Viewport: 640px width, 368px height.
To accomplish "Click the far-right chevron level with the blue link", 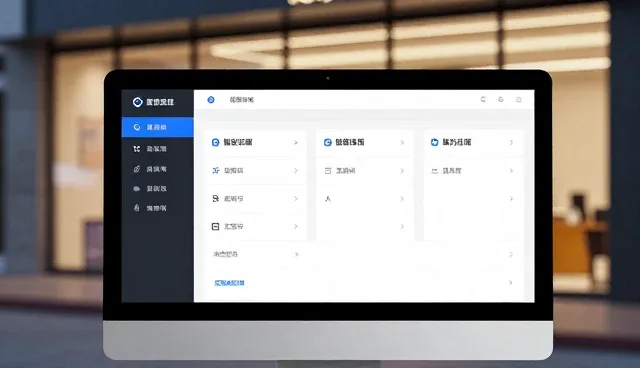I will 511,282.
